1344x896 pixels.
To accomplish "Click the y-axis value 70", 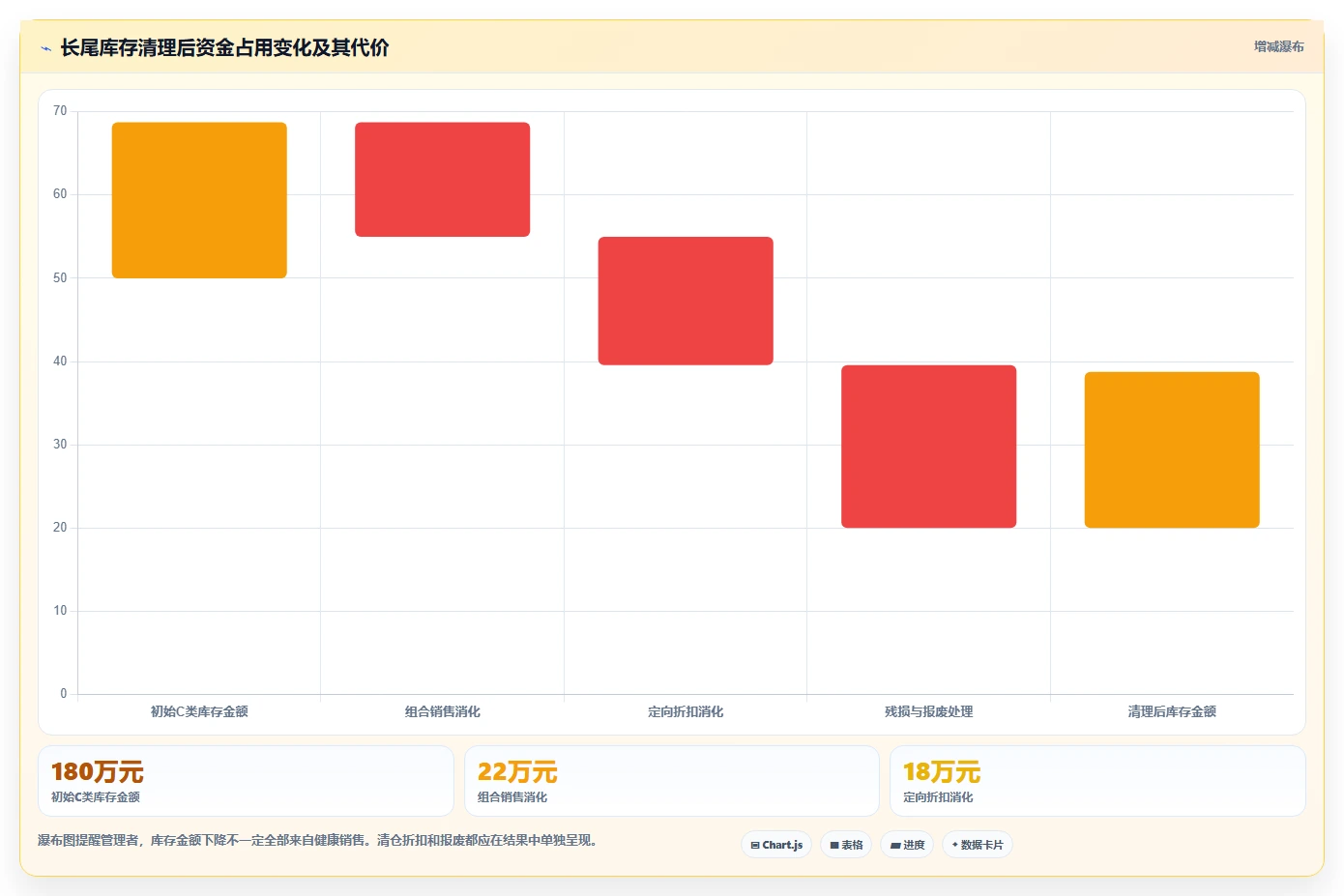I will (60, 111).
